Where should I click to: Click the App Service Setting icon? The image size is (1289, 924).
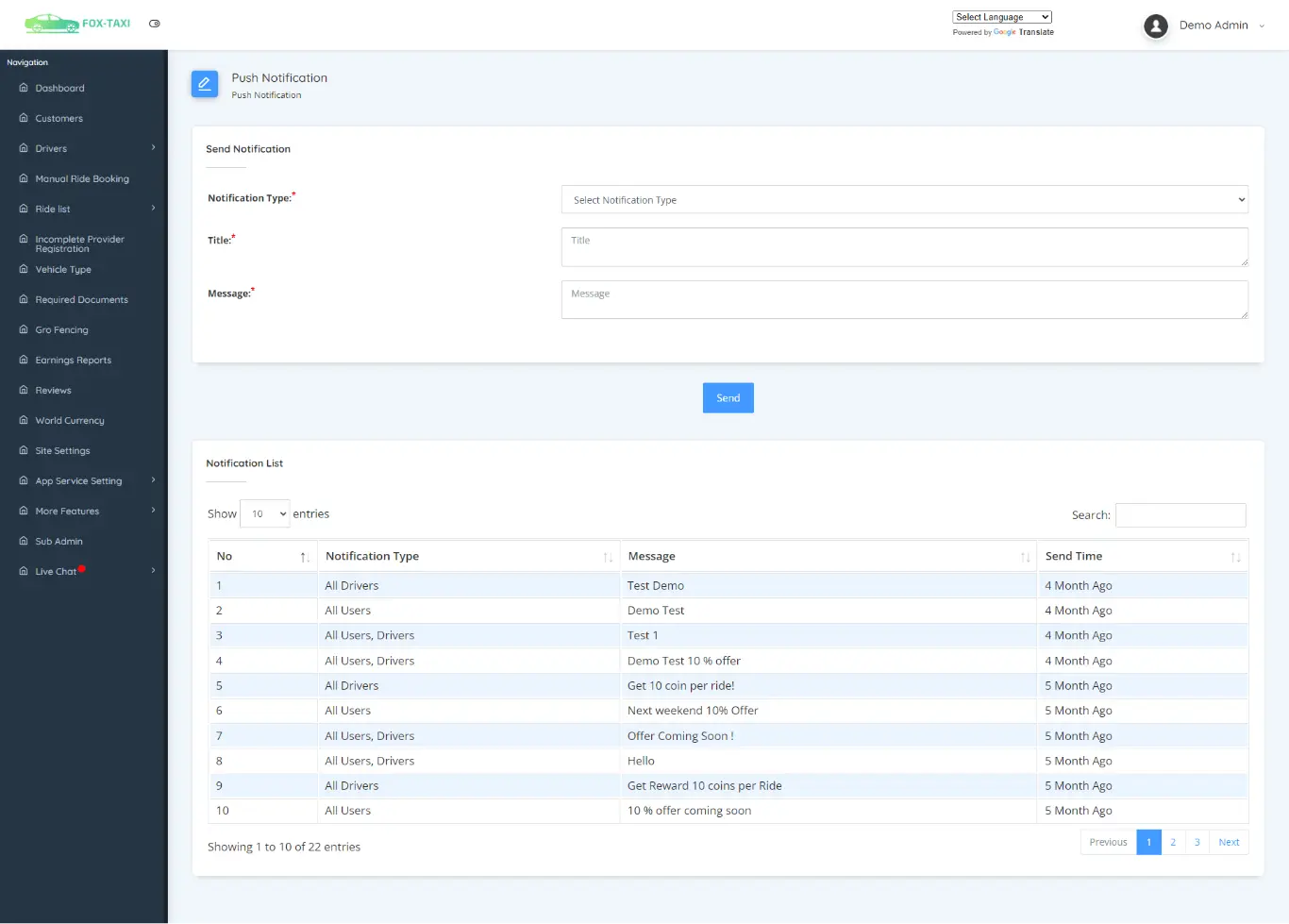pos(24,480)
